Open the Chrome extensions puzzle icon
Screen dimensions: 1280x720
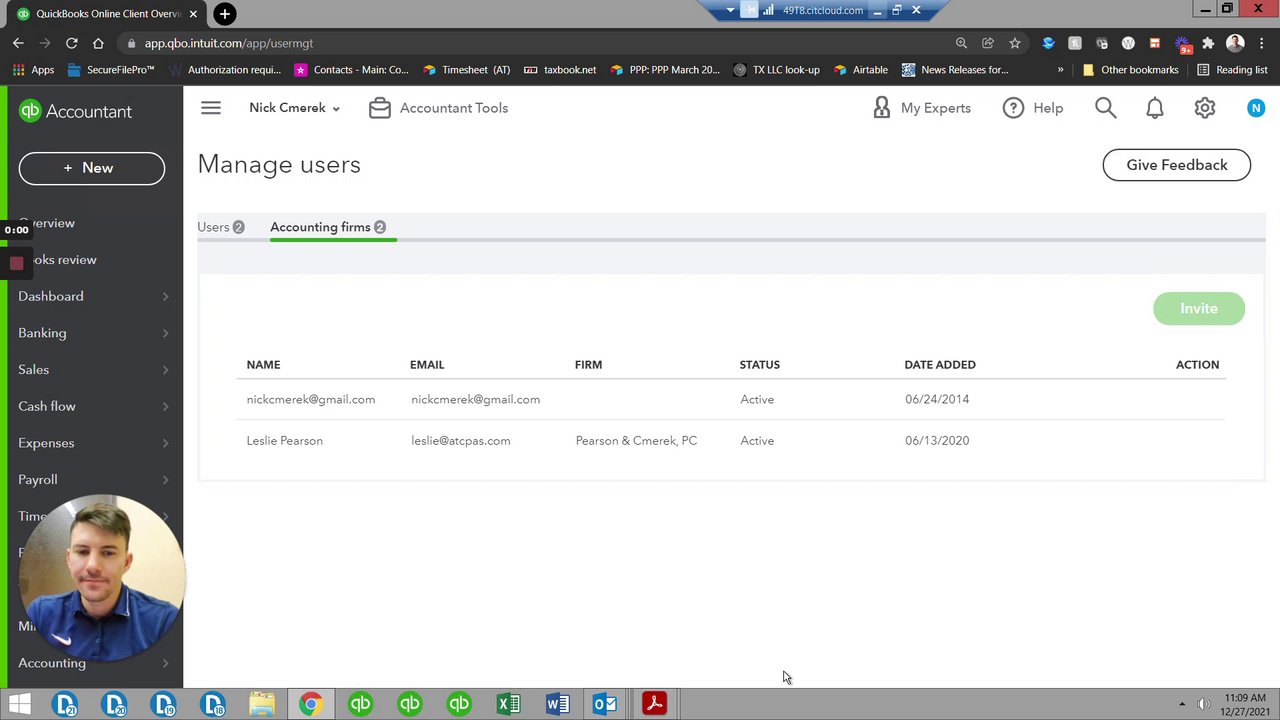tap(1208, 43)
